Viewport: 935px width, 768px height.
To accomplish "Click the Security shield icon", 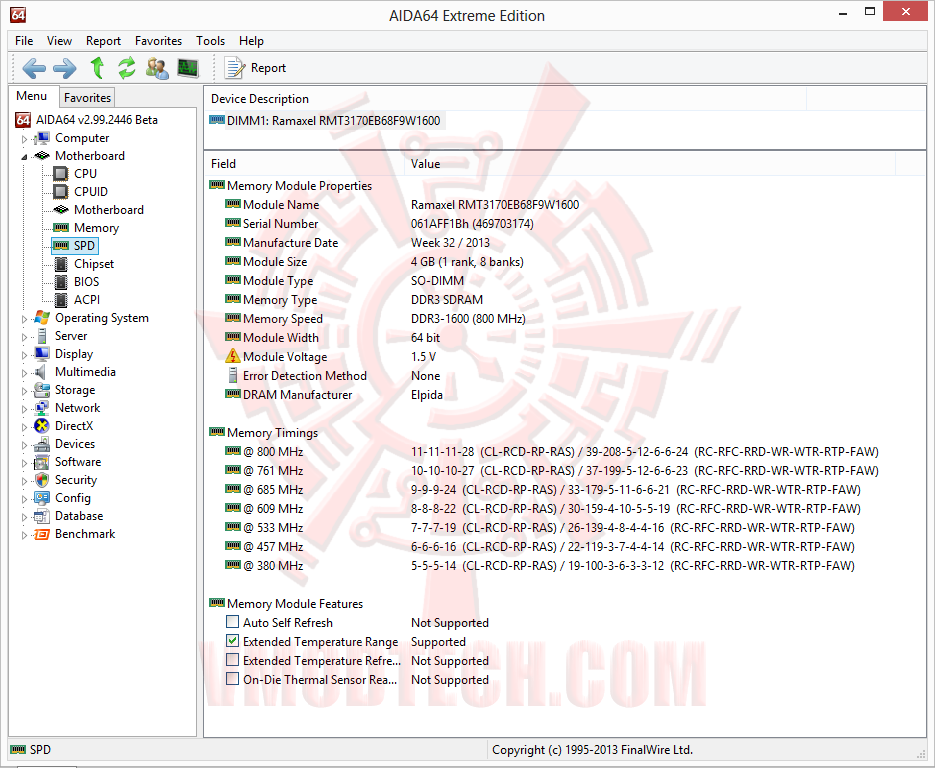I will pyautogui.click(x=42, y=480).
